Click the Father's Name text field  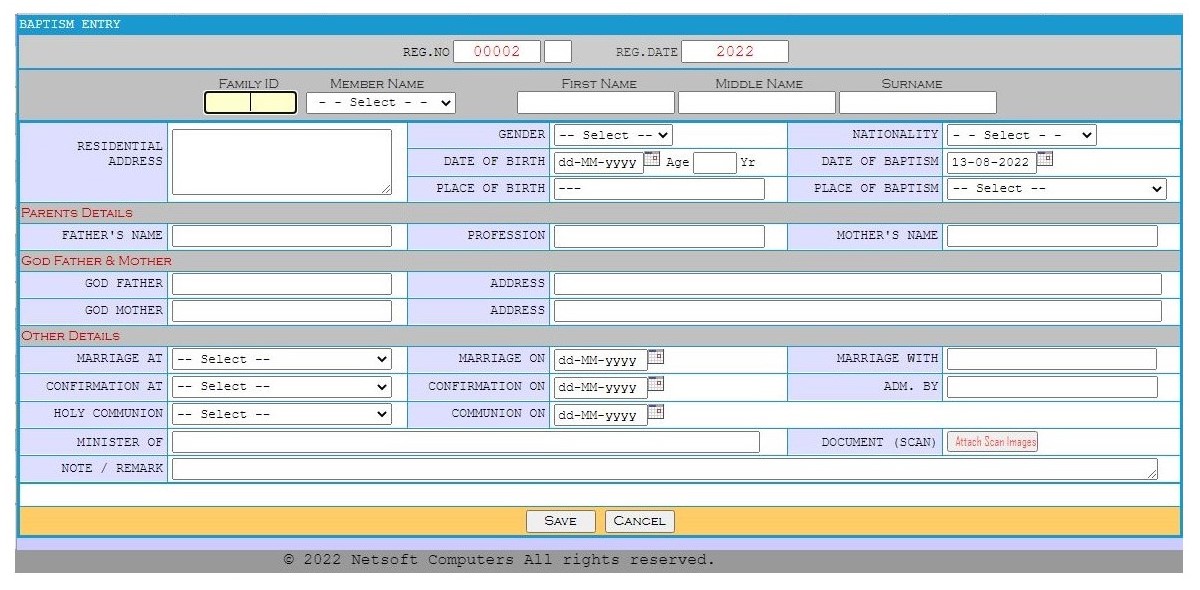coord(281,236)
